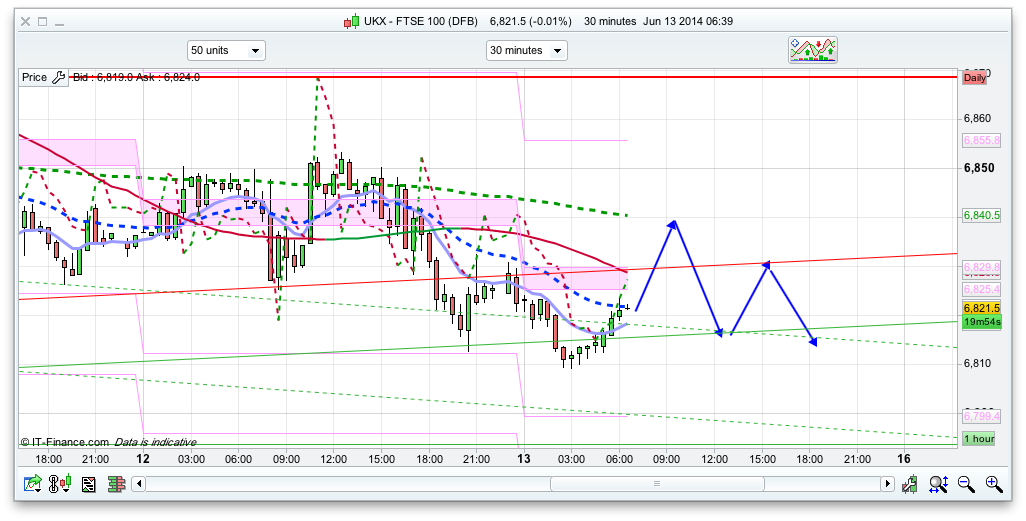Open chart style candlestick settings icon
The image size is (1026, 521).
point(60,484)
